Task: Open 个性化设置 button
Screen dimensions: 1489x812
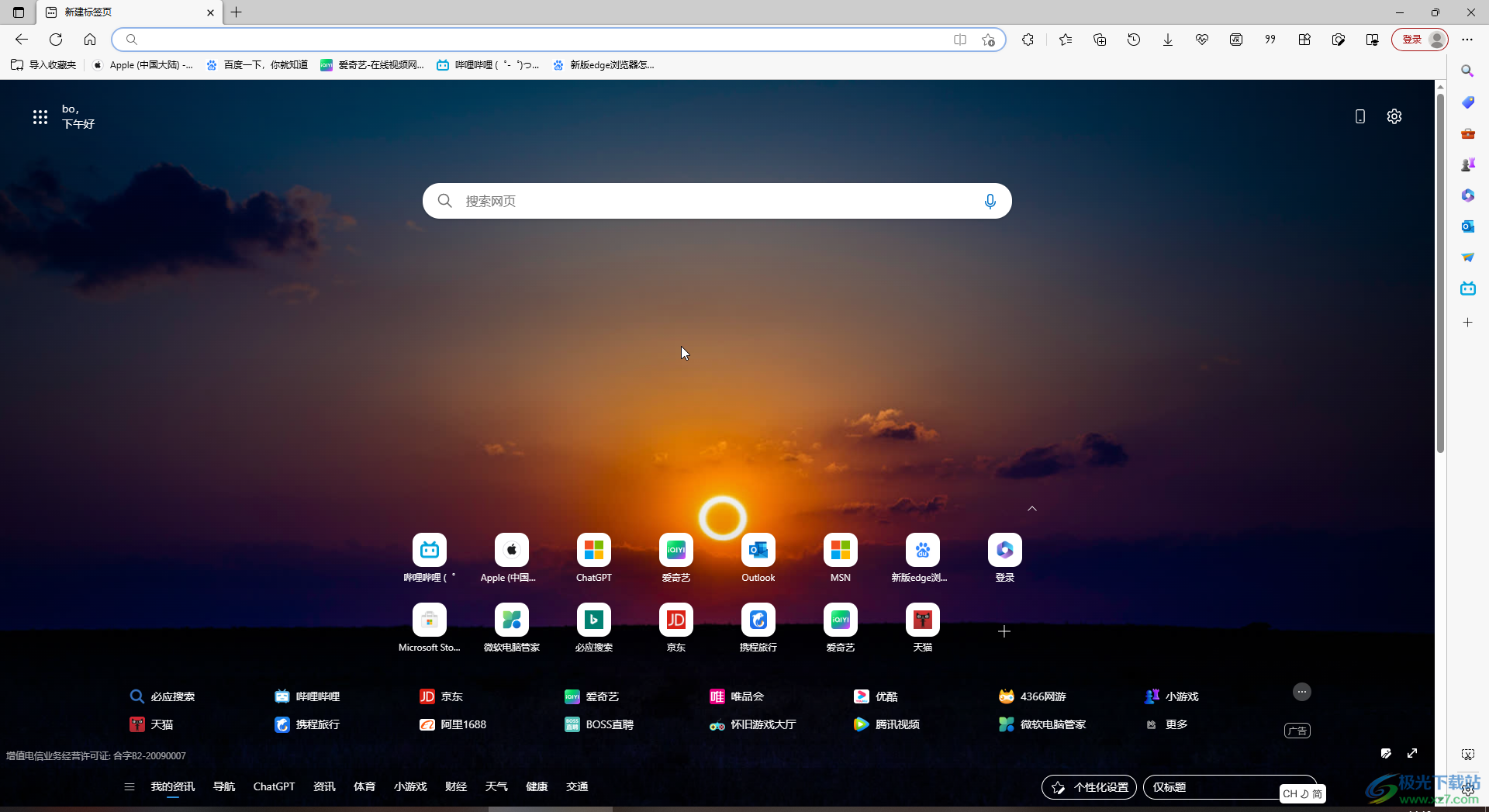Action: (1090, 787)
